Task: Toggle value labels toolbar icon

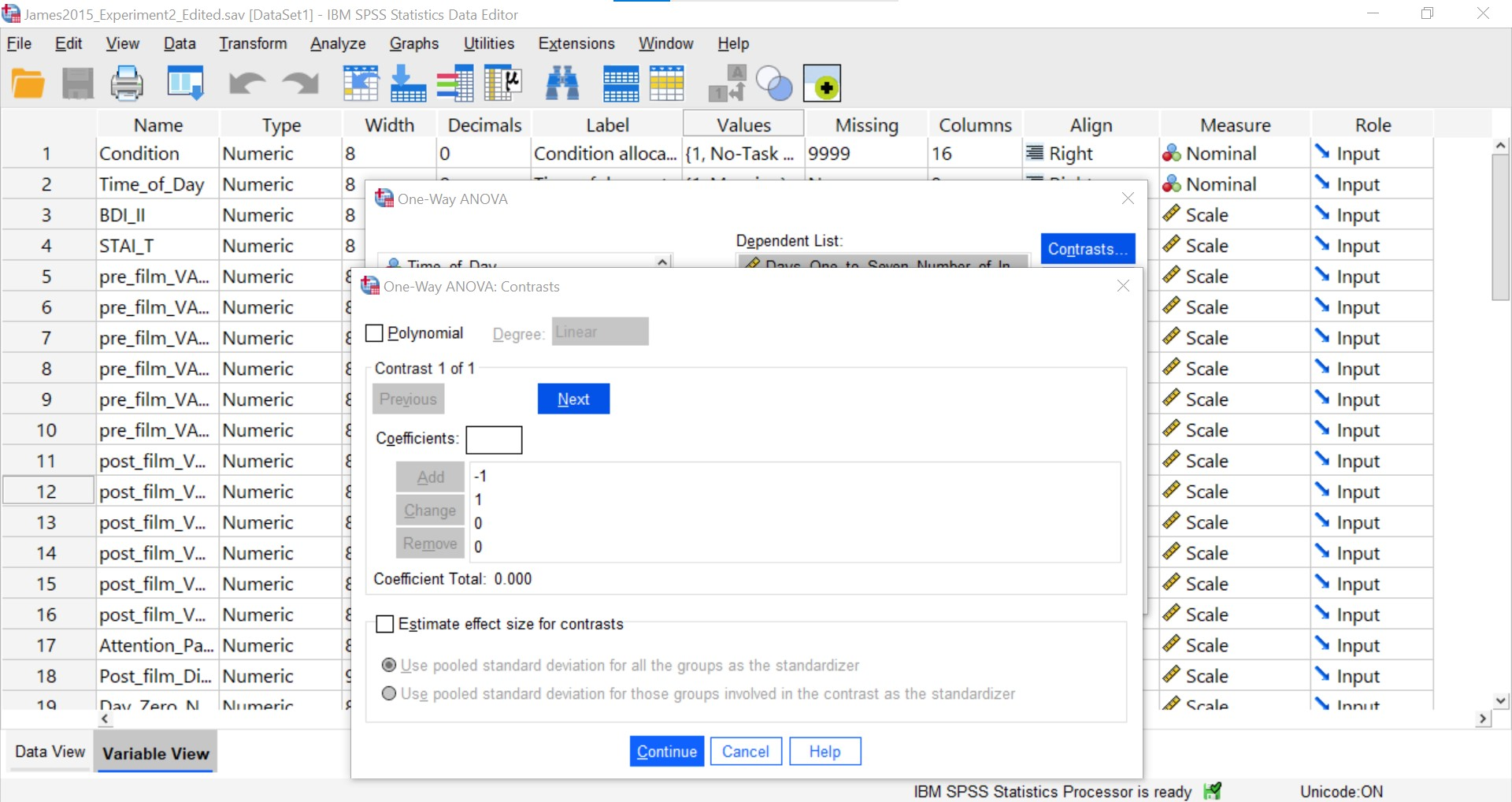Action: click(x=727, y=84)
